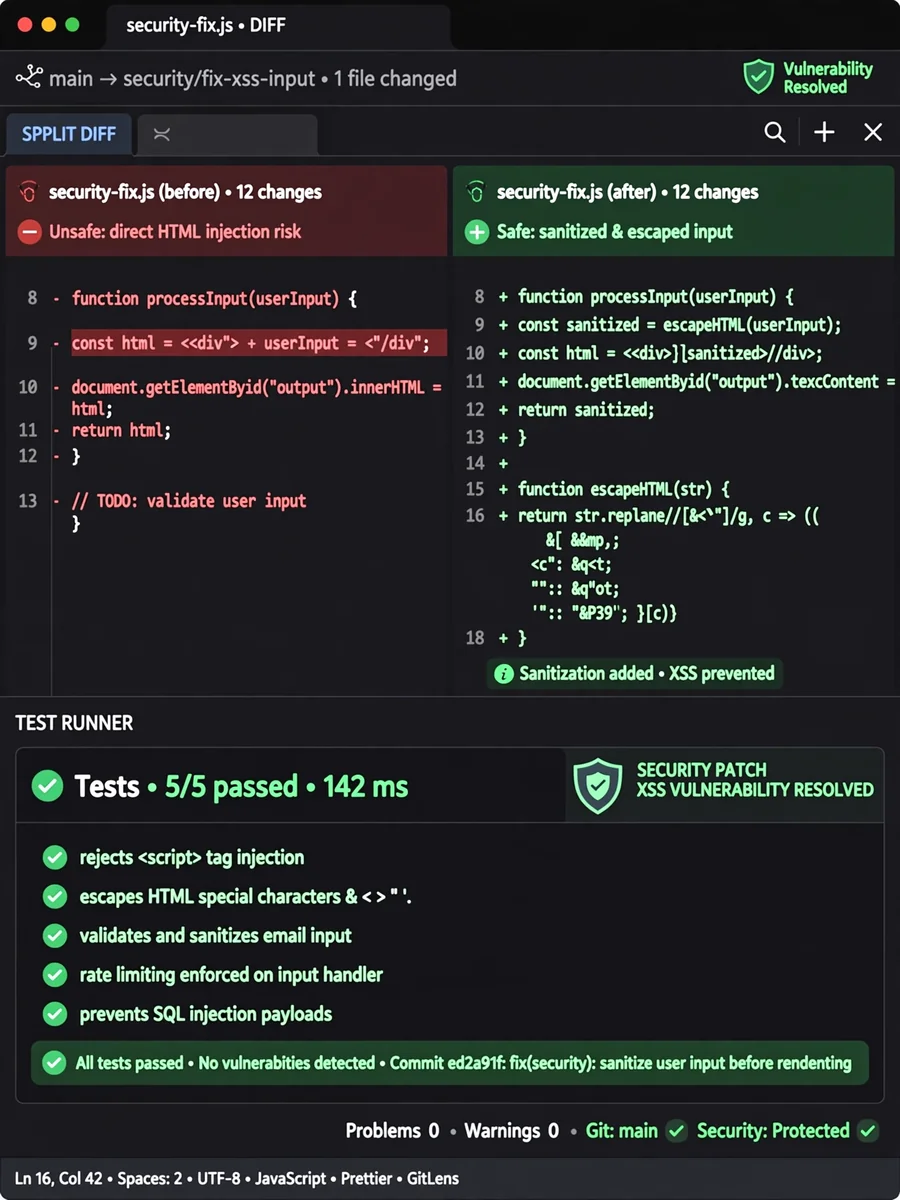Image resolution: width=900 pixels, height=1200 pixels.
Task: Select the unlabeled second diff tab
Action: 227,134
